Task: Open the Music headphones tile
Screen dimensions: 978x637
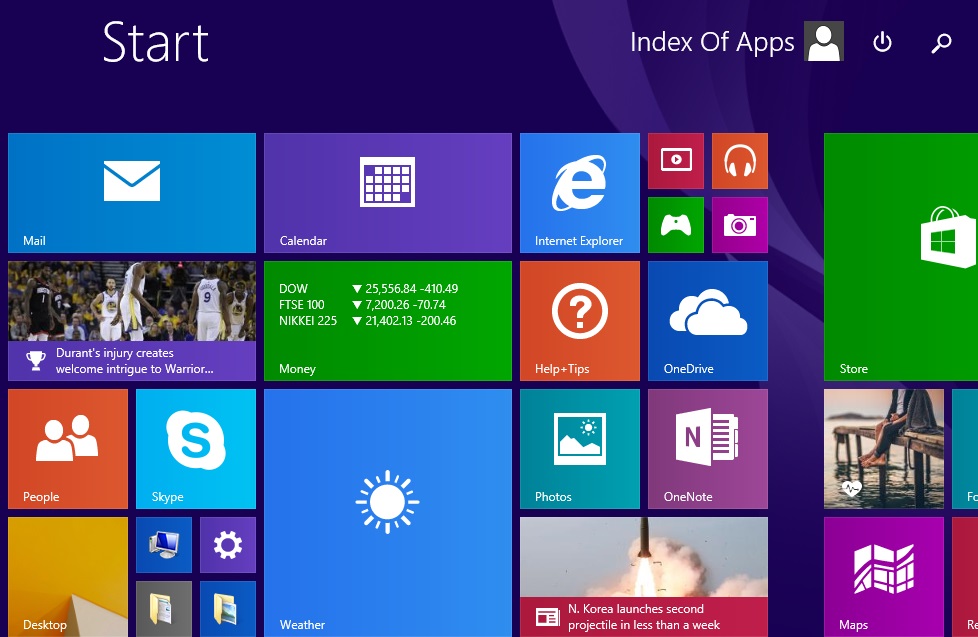Action: tap(740, 161)
